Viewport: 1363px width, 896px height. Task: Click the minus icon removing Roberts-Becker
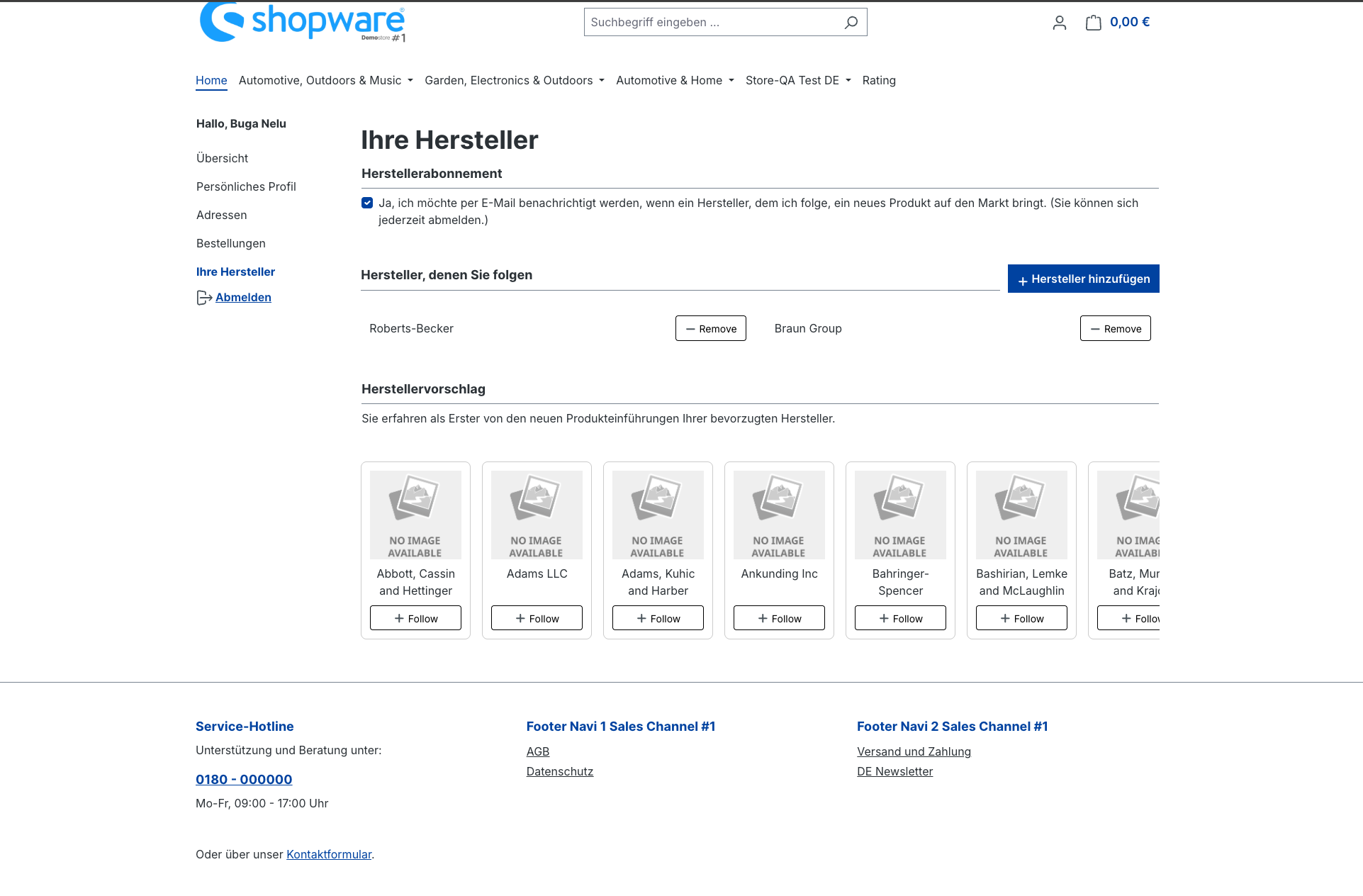click(x=690, y=328)
